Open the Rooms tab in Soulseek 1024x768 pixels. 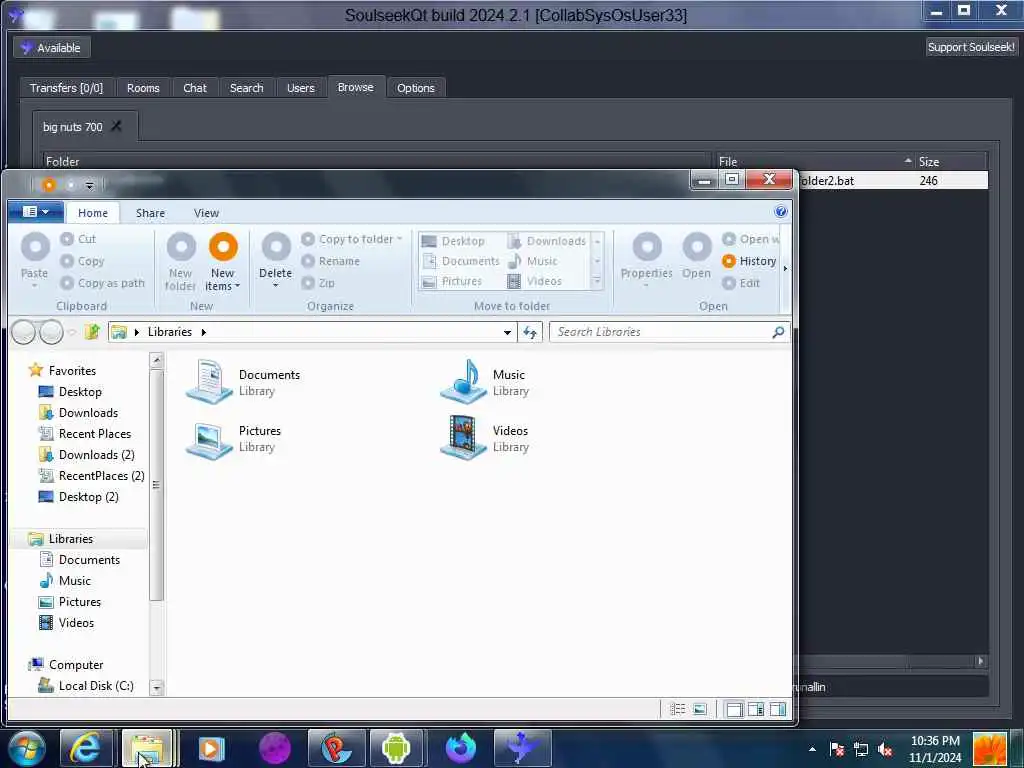click(143, 88)
